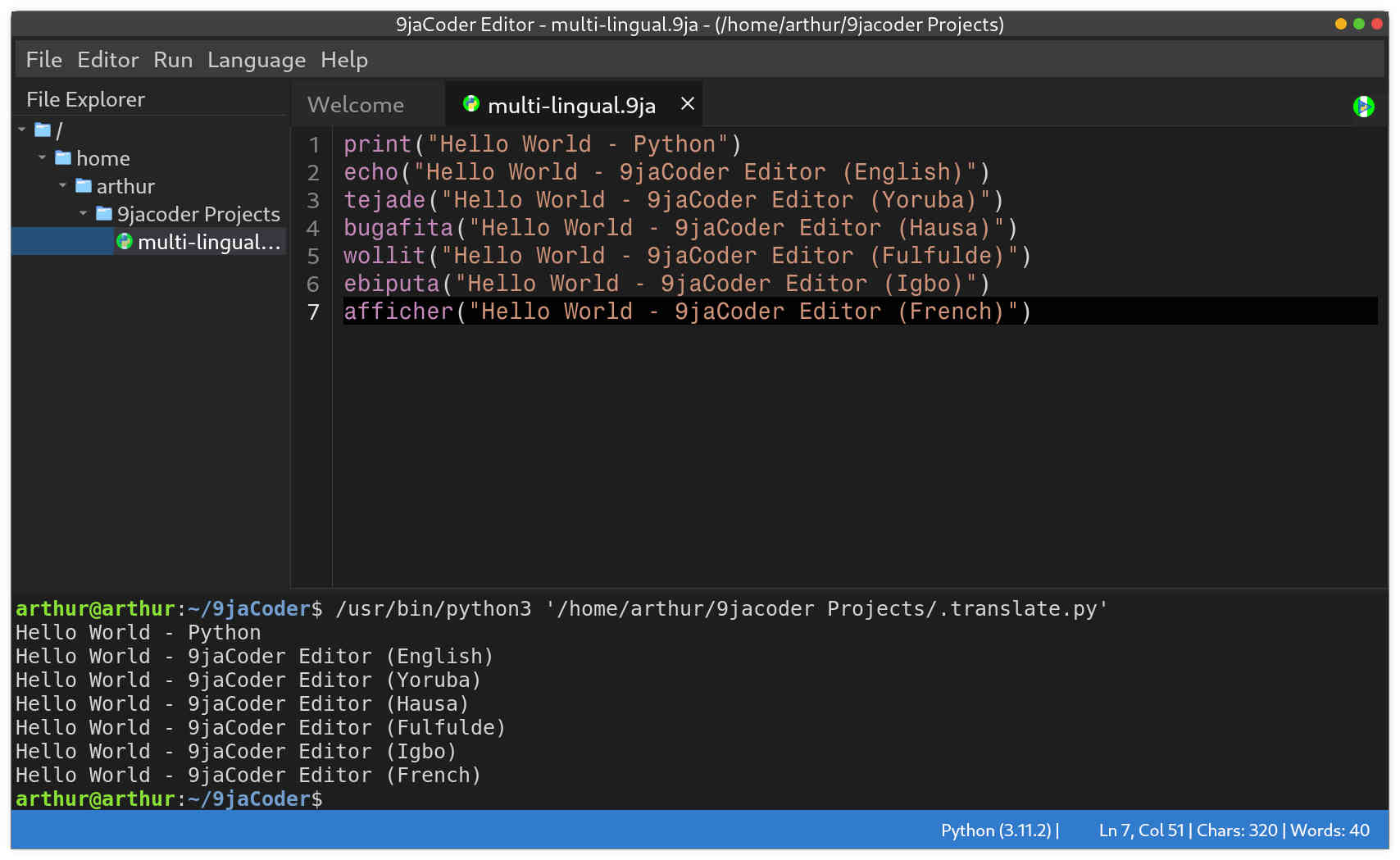Click the 9jaCoder logo above the editor area
Viewport: 1400px width, 860px height.
point(1363,106)
